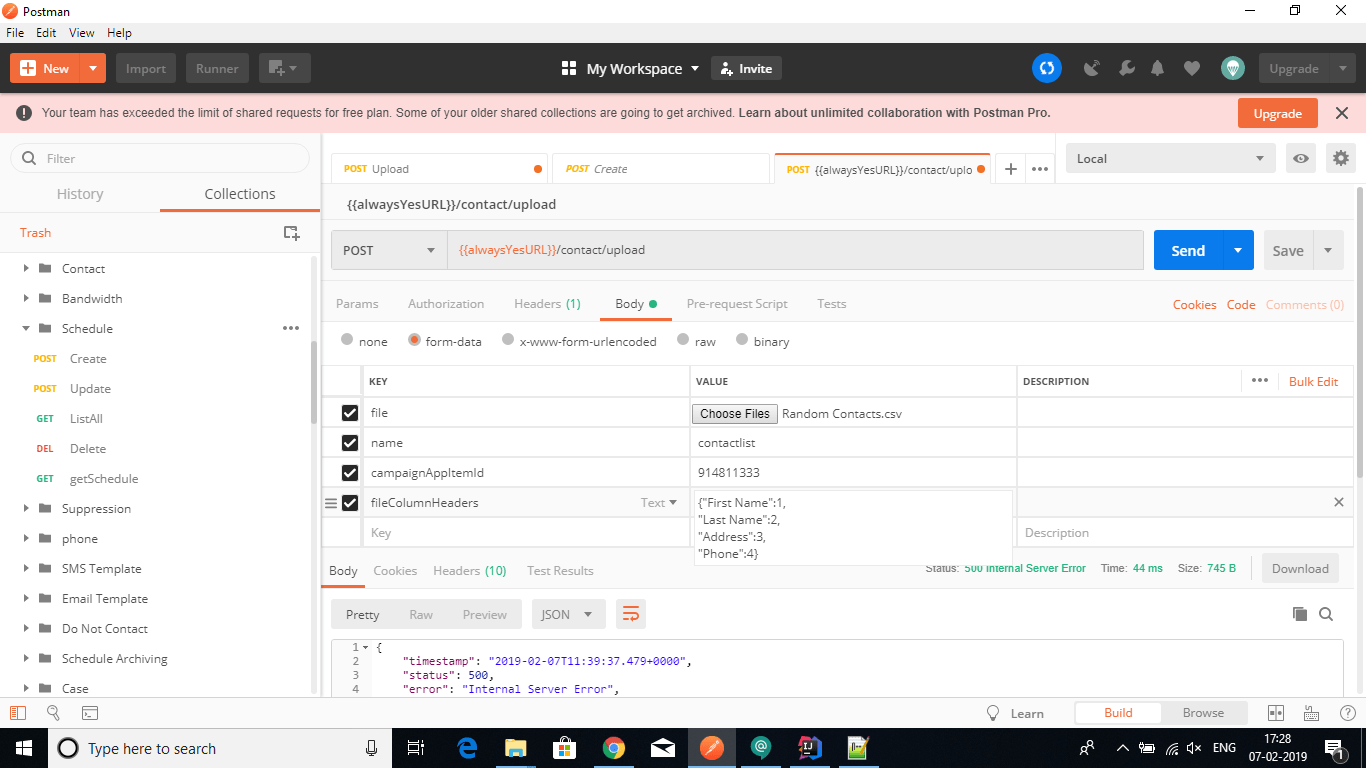Open settings using the wrench icon
The width and height of the screenshot is (1366, 768).
[1126, 68]
